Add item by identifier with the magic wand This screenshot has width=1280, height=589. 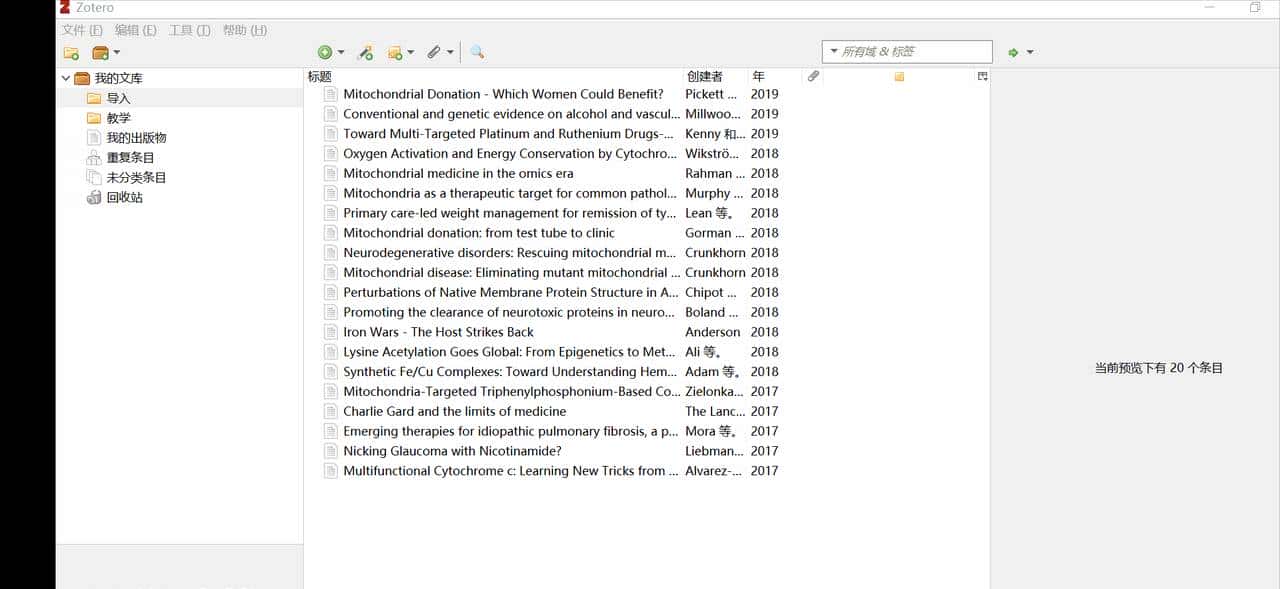click(x=366, y=51)
